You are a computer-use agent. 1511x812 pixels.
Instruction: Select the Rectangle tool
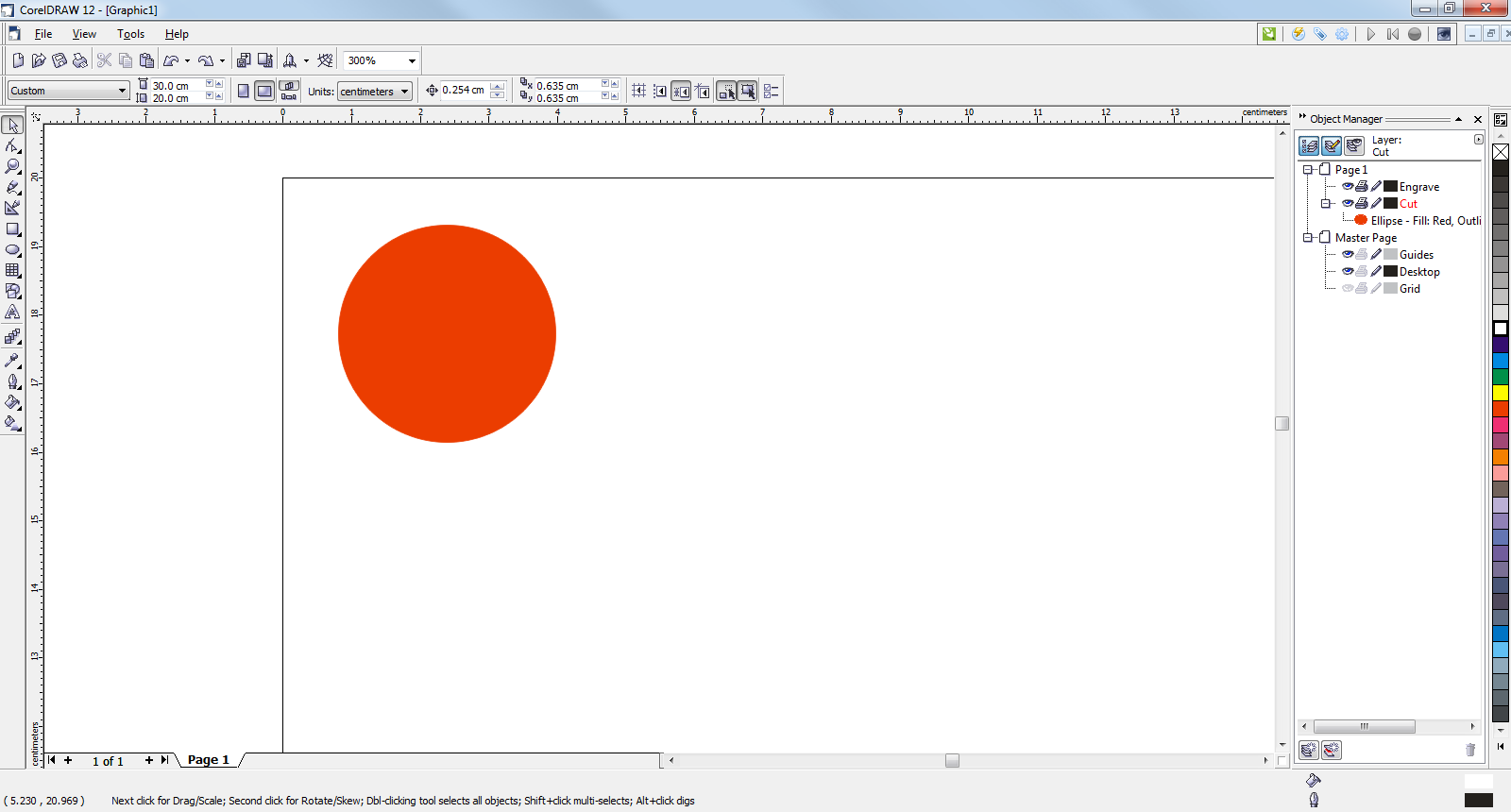[x=12, y=228]
